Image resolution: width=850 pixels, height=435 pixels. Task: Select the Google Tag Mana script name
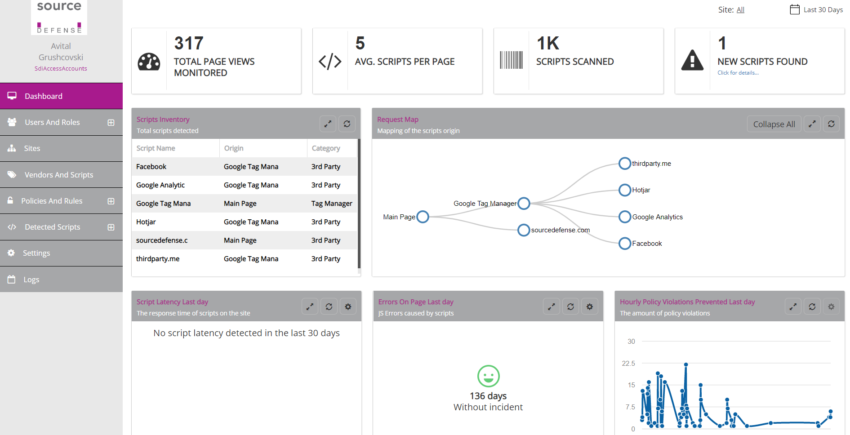tap(163, 203)
